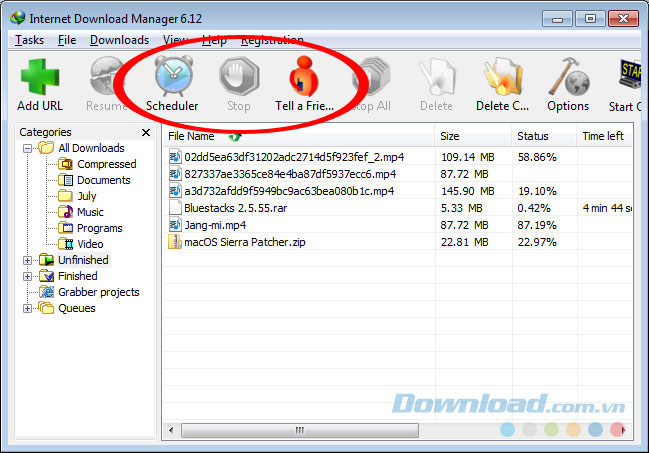Select the 02dd5ea63df31202adc2714d5f923fef_2.mp4 file
This screenshot has height=453, width=649.
click(294, 157)
